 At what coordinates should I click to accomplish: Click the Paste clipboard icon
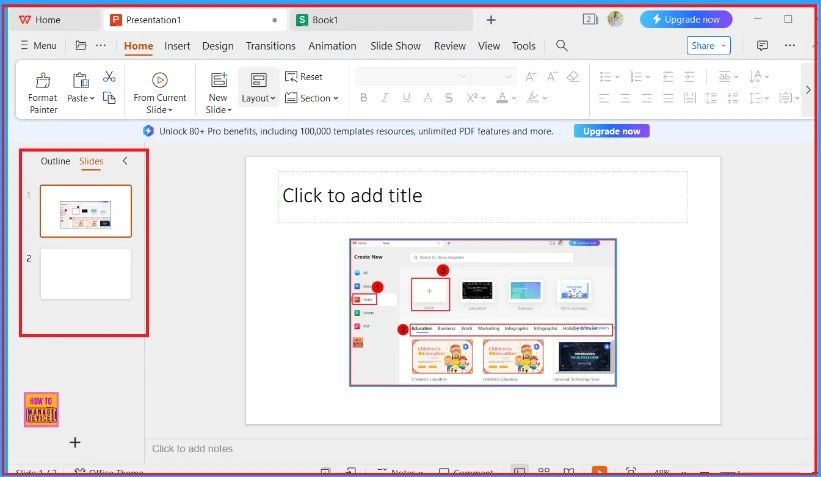tap(81, 81)
